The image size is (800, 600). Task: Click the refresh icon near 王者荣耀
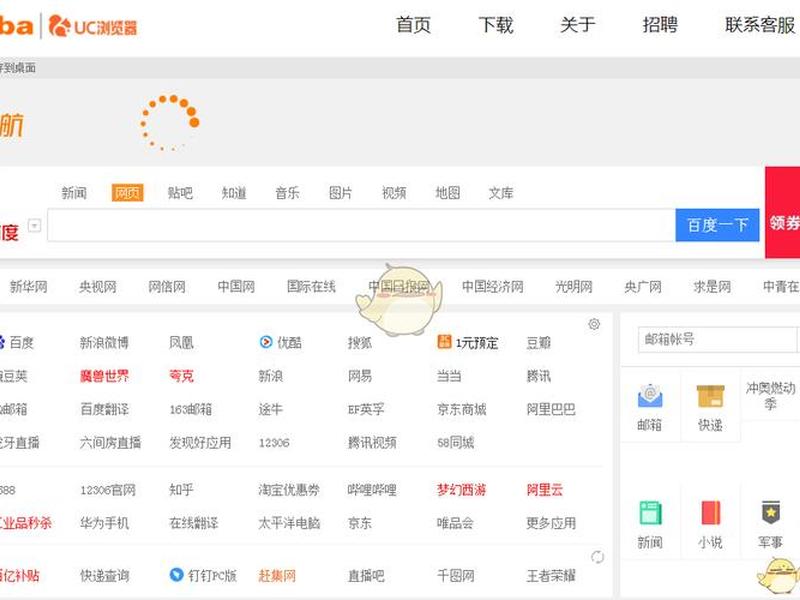pos(597,557)
